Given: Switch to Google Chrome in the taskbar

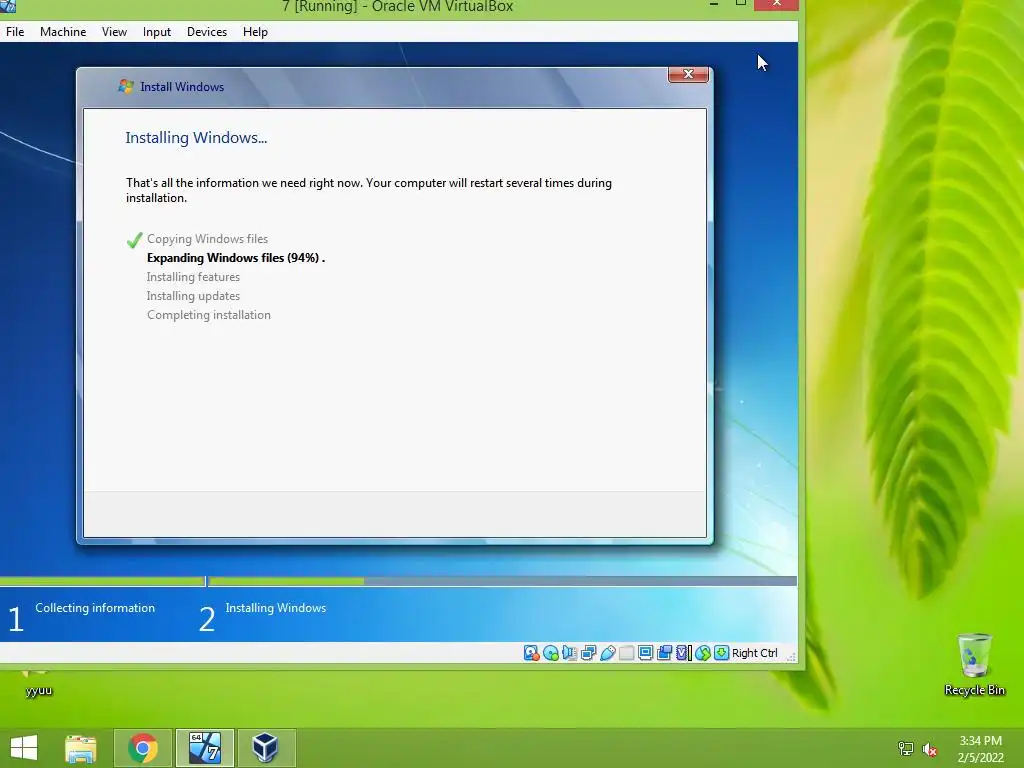Looking at the screenshot, I should click(x=143, y=748).
